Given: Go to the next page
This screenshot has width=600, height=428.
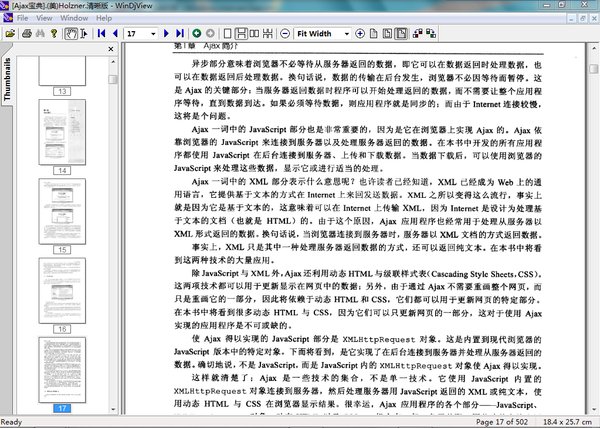Looking at the screenshot, I should (166, 34).
